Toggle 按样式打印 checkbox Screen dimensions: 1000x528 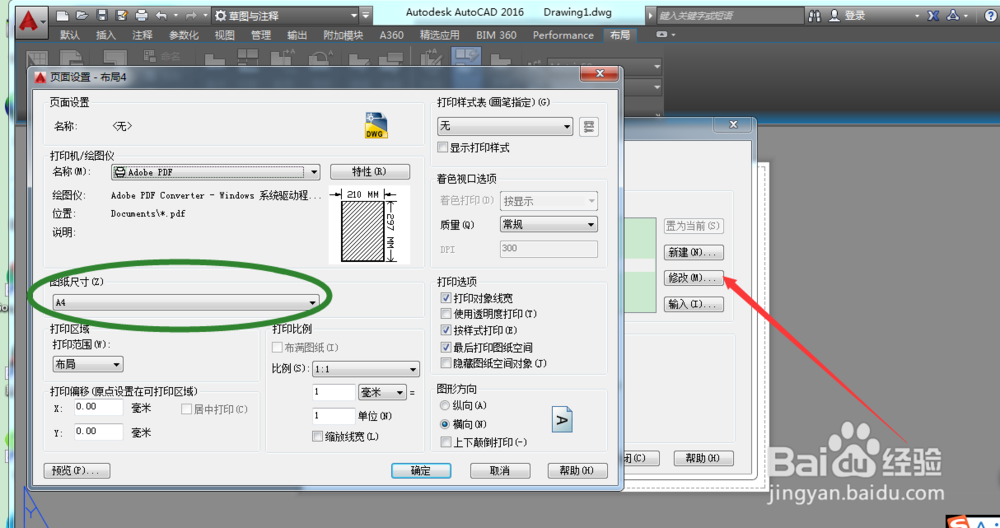[x=446, y=330]
